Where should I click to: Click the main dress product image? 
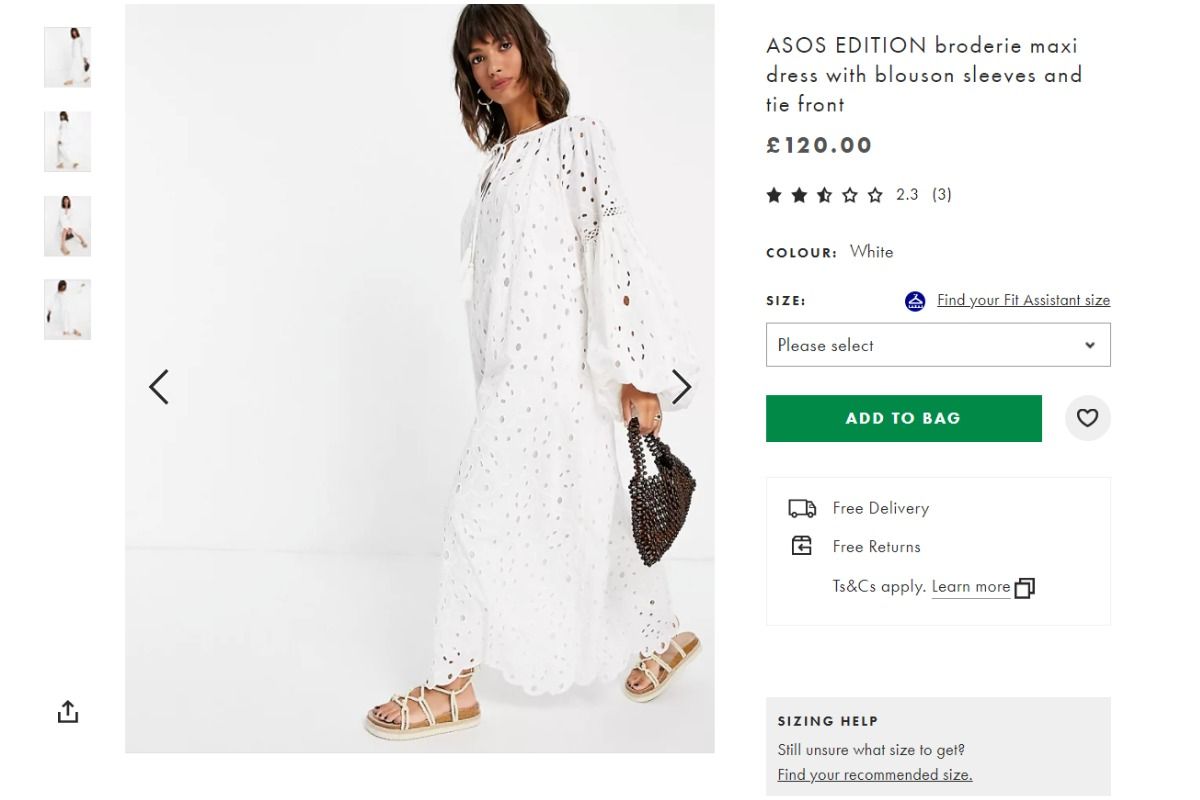click(x=420, y=380)
